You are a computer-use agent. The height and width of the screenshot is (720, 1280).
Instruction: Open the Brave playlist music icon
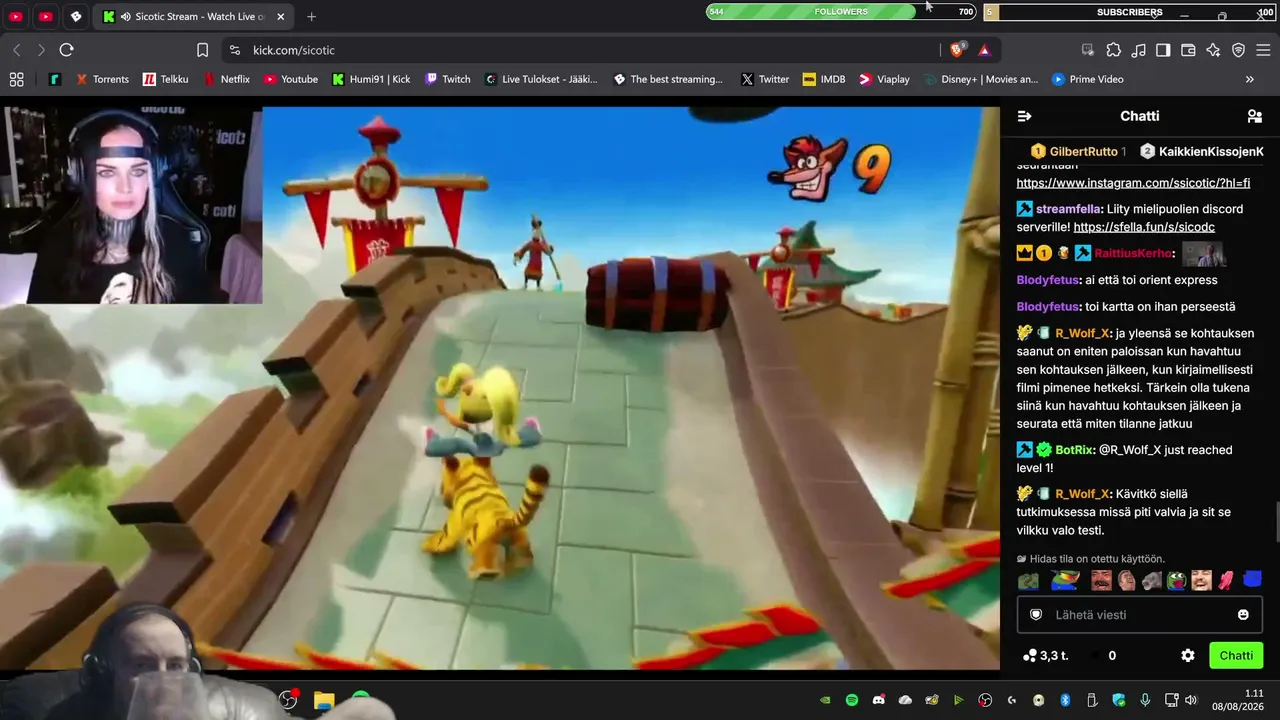coord(1138,50)
